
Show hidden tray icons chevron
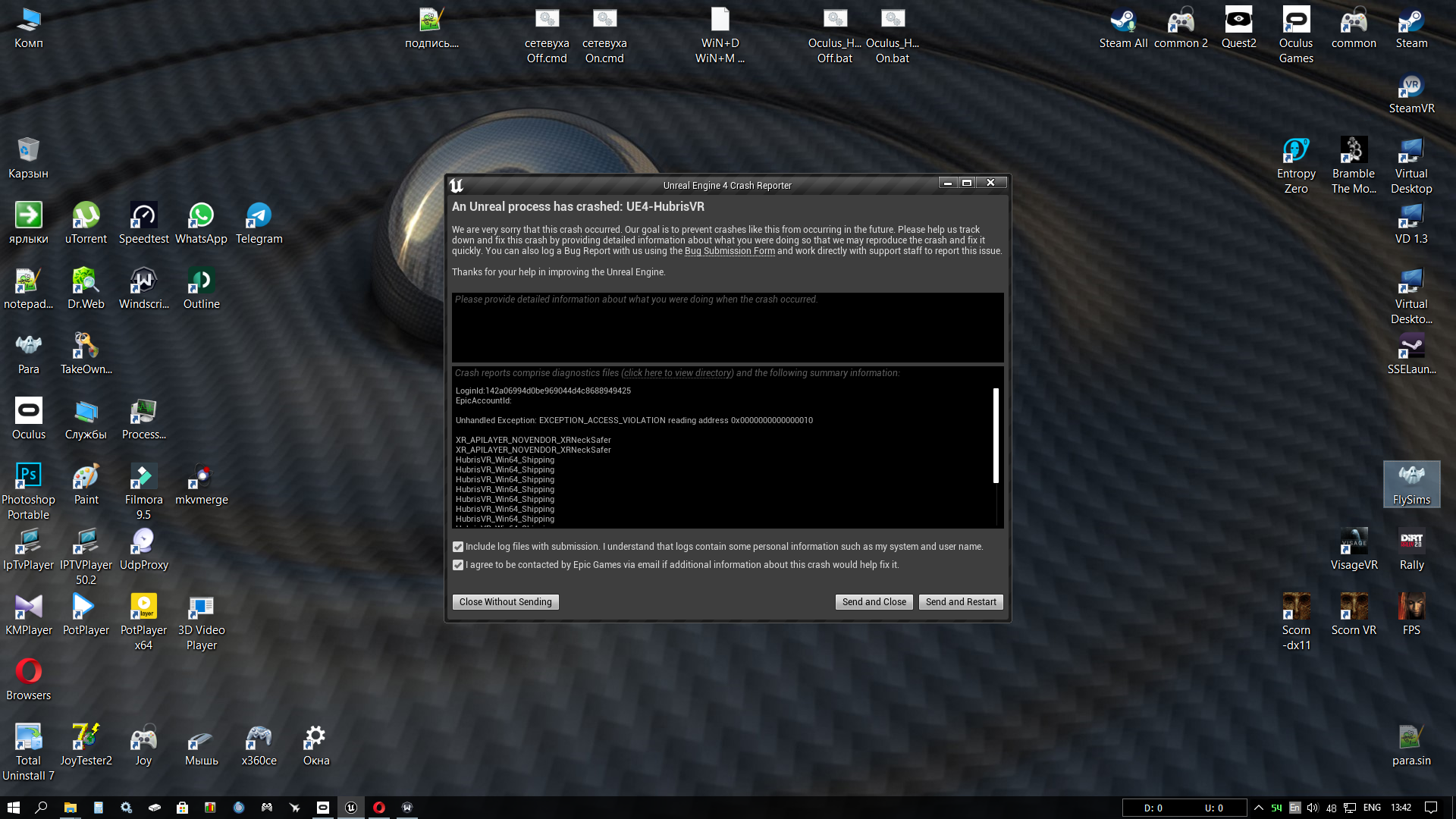tap(1259, 808)
